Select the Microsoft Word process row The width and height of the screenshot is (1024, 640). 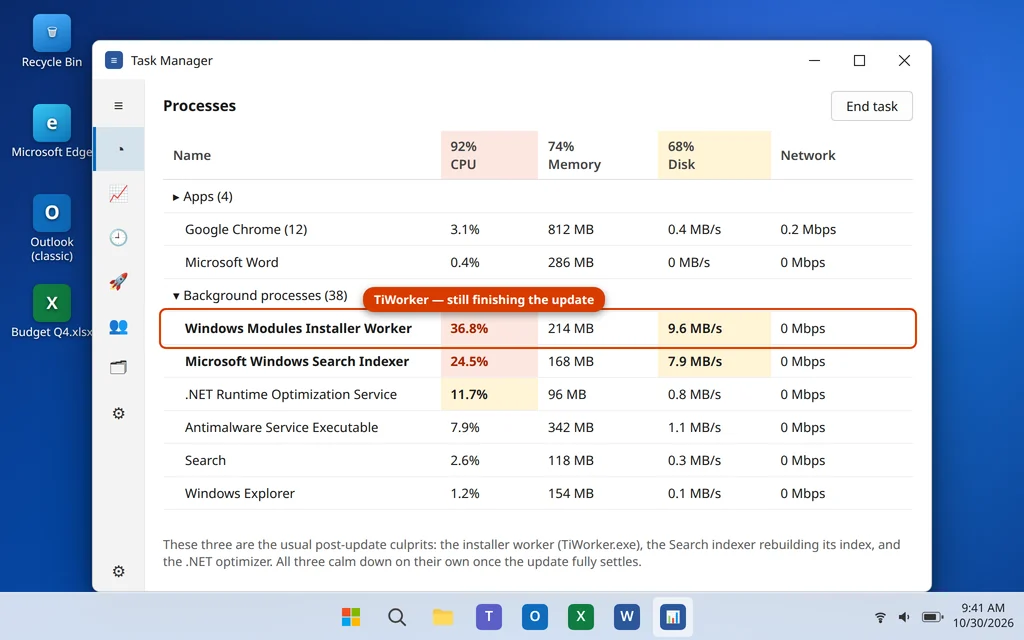[x=537, y=263]
